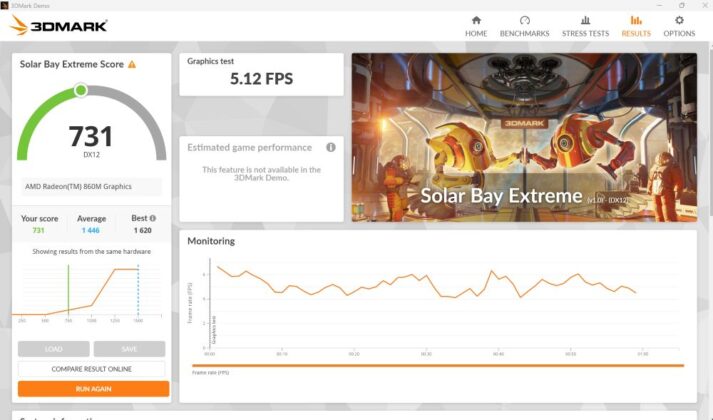Click the Monitoring heading
This screenshot has height=420, width=713.
coord(211,241)
